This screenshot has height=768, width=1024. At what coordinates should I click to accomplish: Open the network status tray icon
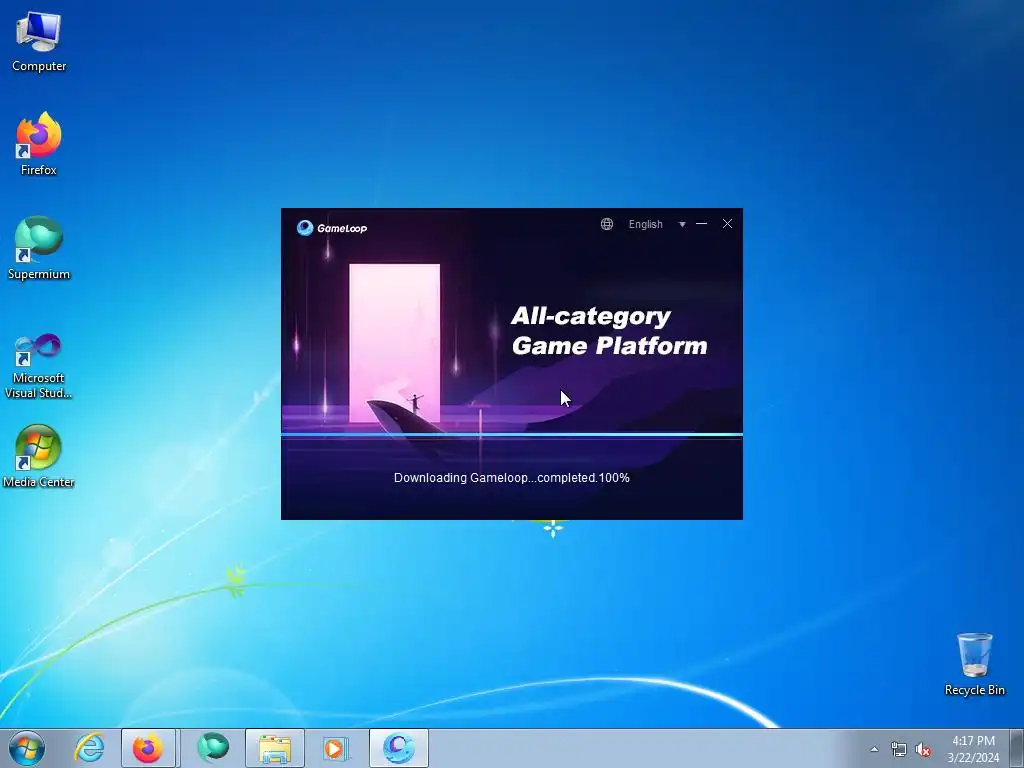click(x=899, y=749)
